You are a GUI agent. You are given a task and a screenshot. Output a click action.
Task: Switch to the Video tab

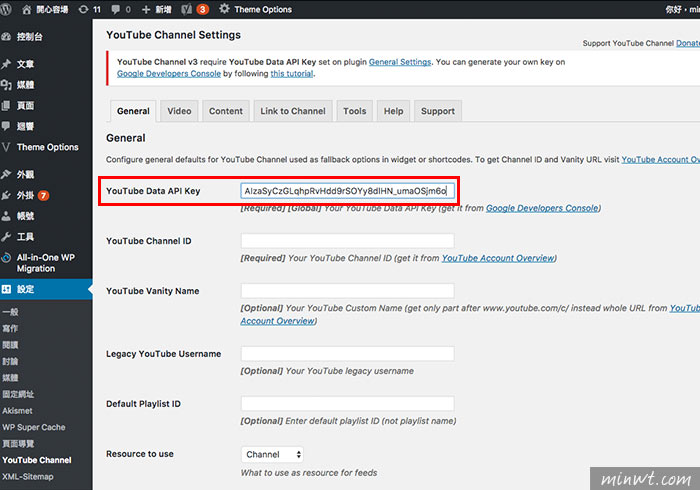tap(179, 111)
